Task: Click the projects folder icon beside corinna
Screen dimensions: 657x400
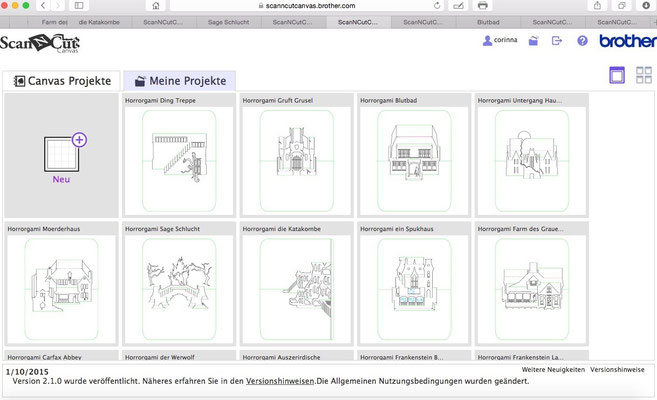Action: [533, 41]
